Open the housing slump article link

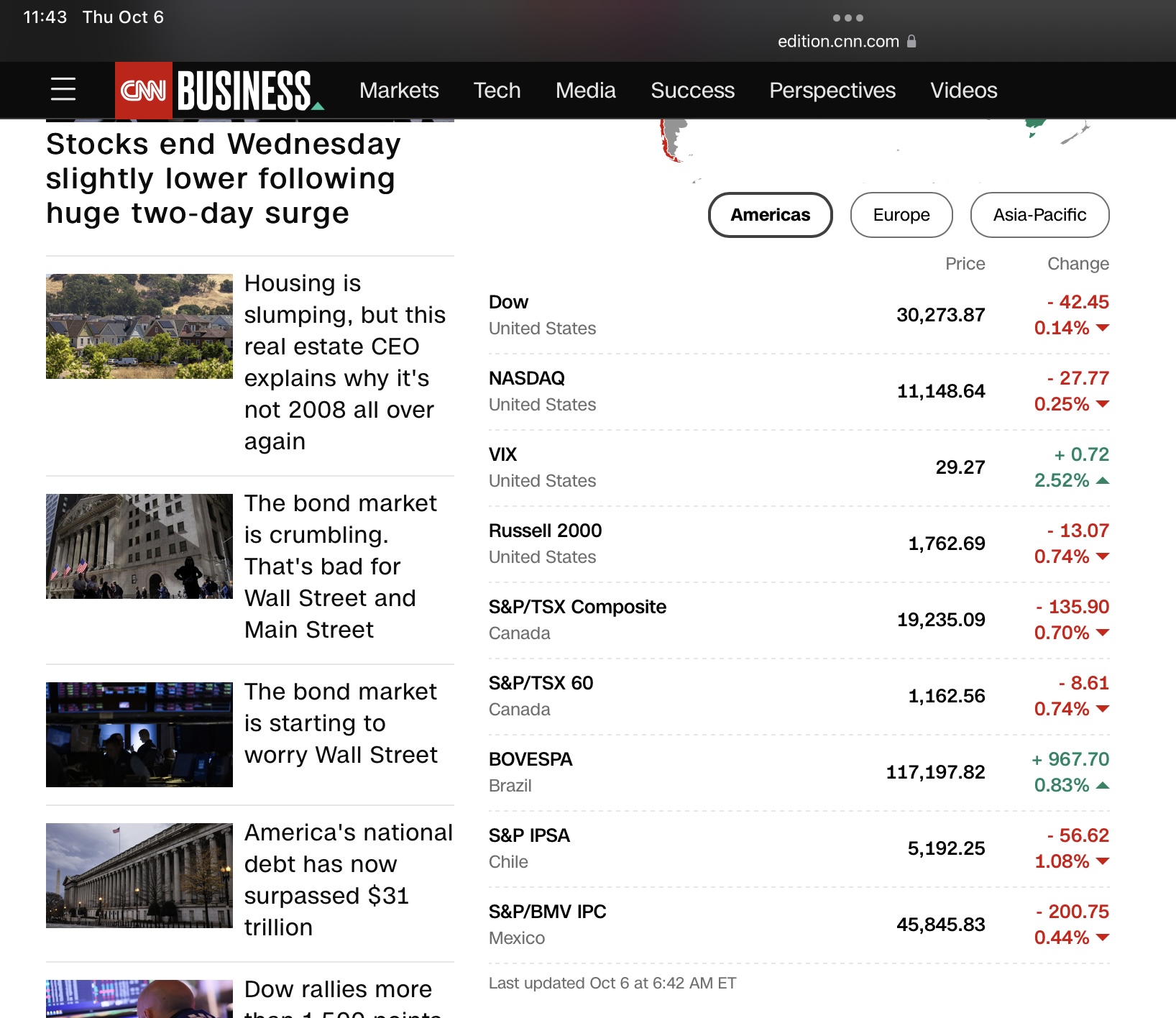point(345,362)
